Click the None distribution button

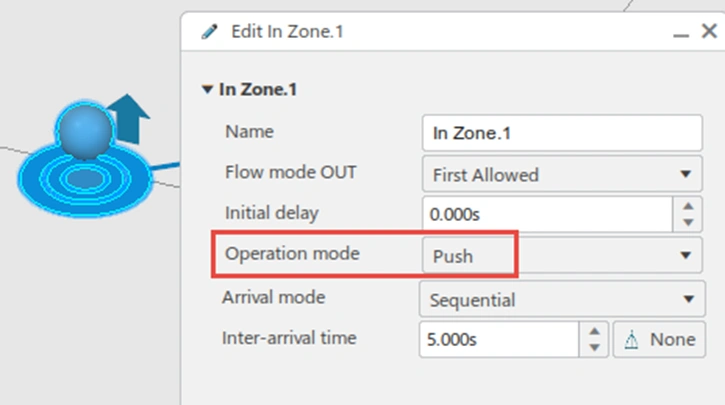660,339
